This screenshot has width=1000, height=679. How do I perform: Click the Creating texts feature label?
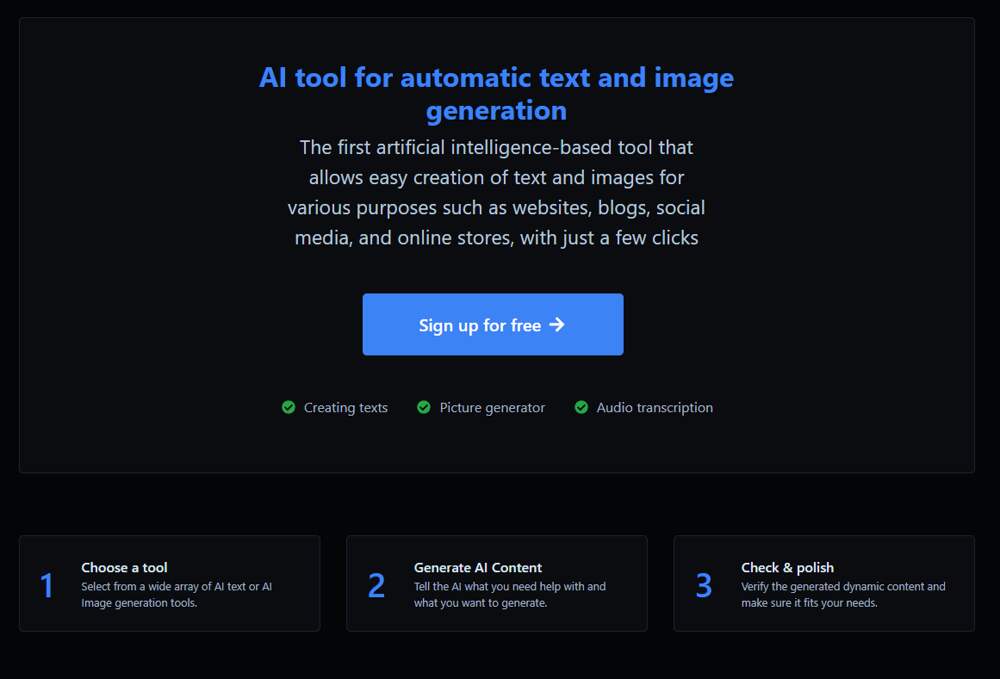[345, 408]
